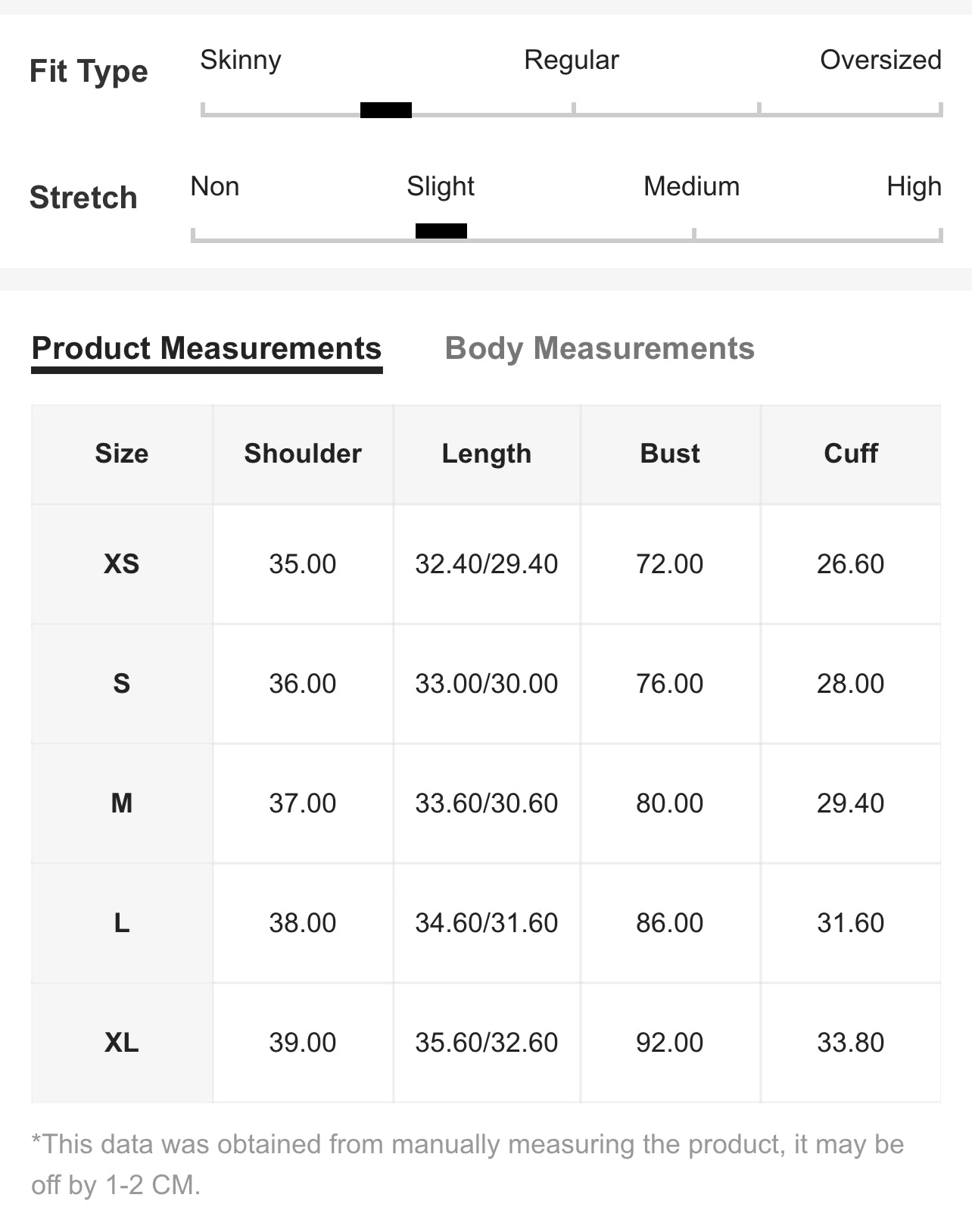
Task: Click the Cuff column header
Action: pos(851,454)
